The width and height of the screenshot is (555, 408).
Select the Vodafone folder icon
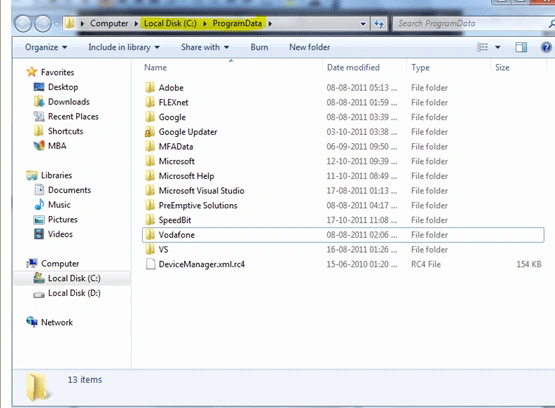click(150, 235)
